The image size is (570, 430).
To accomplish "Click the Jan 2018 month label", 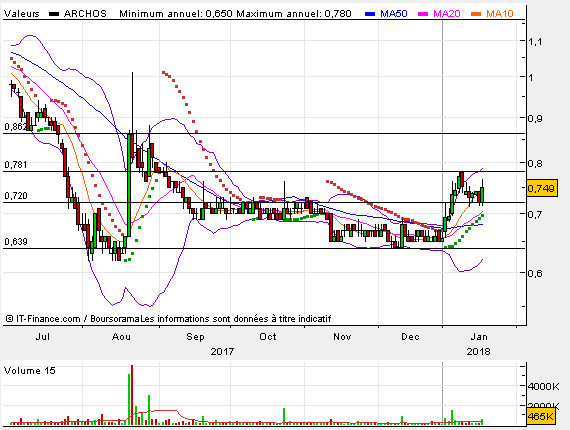I will (x=479, y=337).
